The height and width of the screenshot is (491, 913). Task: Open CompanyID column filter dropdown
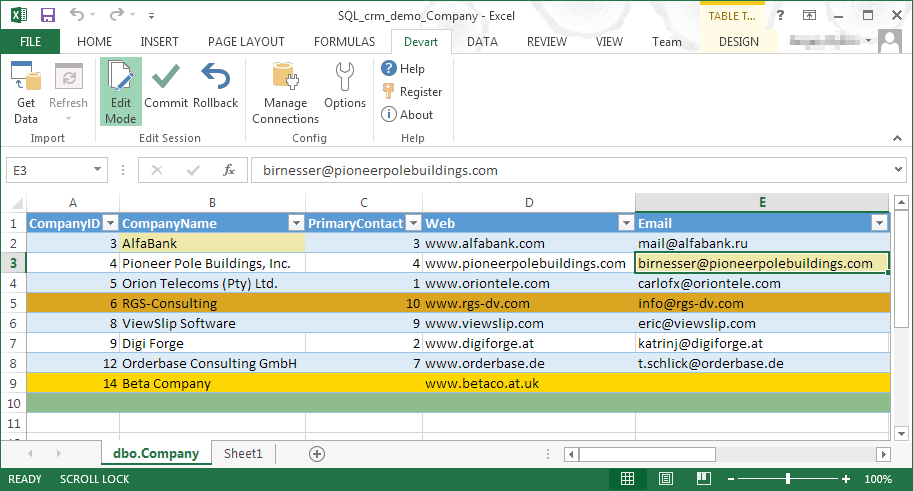tap(110, 223)
